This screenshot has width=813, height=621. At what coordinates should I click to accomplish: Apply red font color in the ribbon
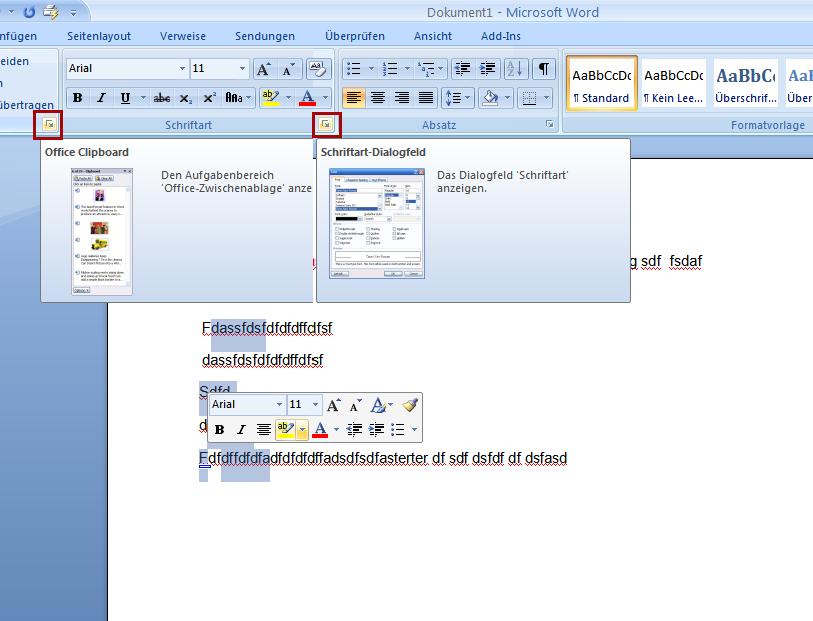pos(307,97)
